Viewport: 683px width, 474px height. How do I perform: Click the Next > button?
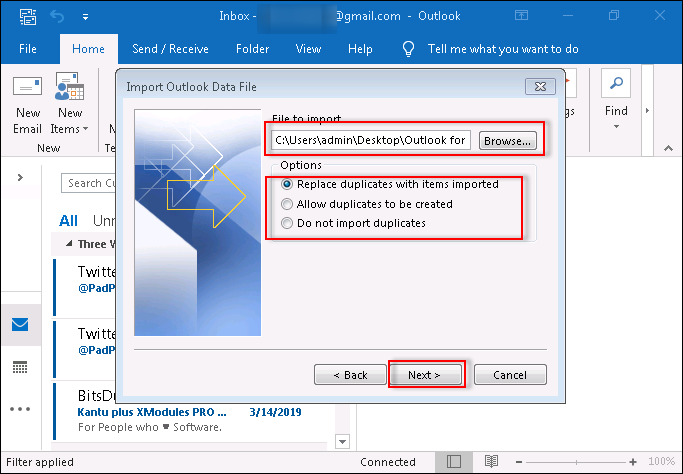tap(425, 375)
